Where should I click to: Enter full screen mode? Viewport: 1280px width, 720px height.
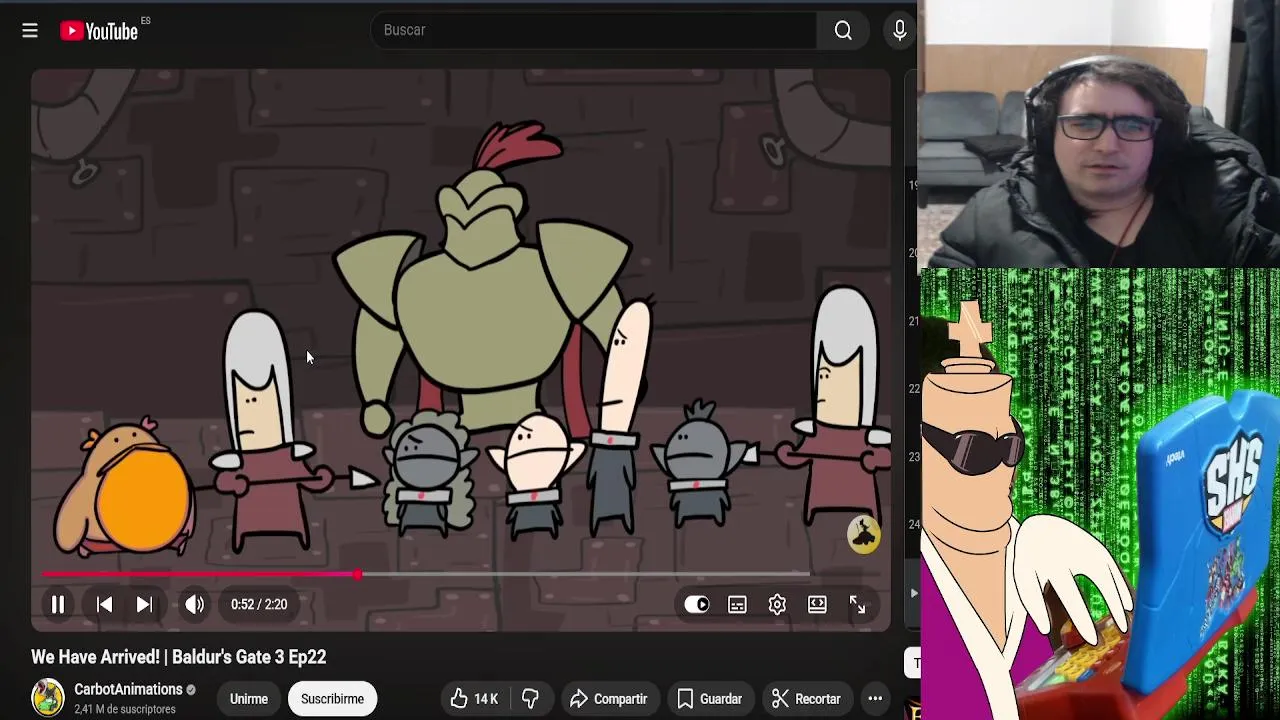pos(857,604)
